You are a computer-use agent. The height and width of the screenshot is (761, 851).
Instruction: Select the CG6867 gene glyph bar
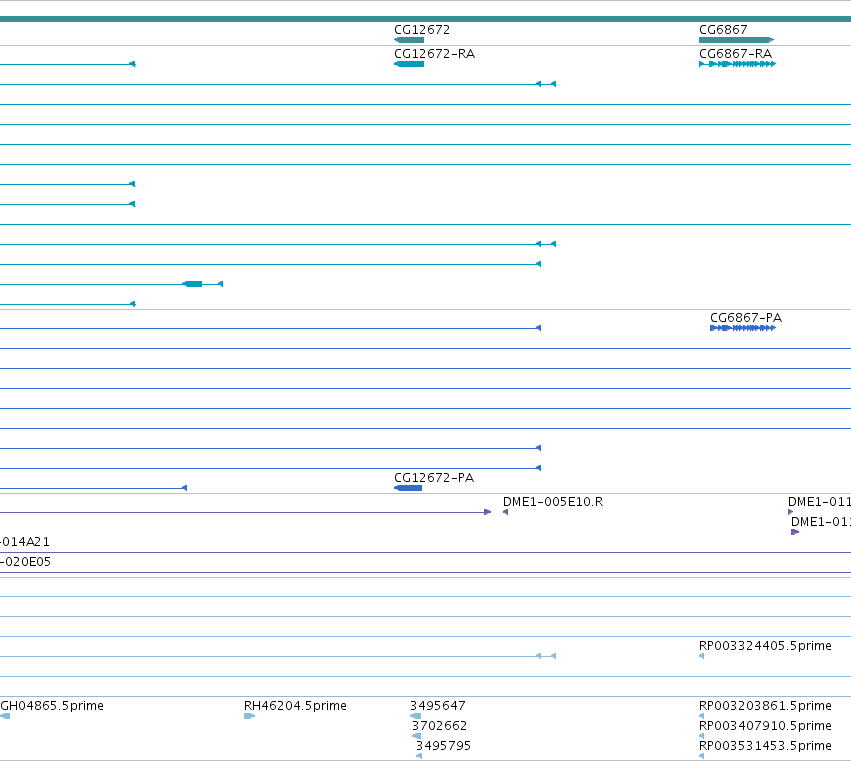[736, 40]
